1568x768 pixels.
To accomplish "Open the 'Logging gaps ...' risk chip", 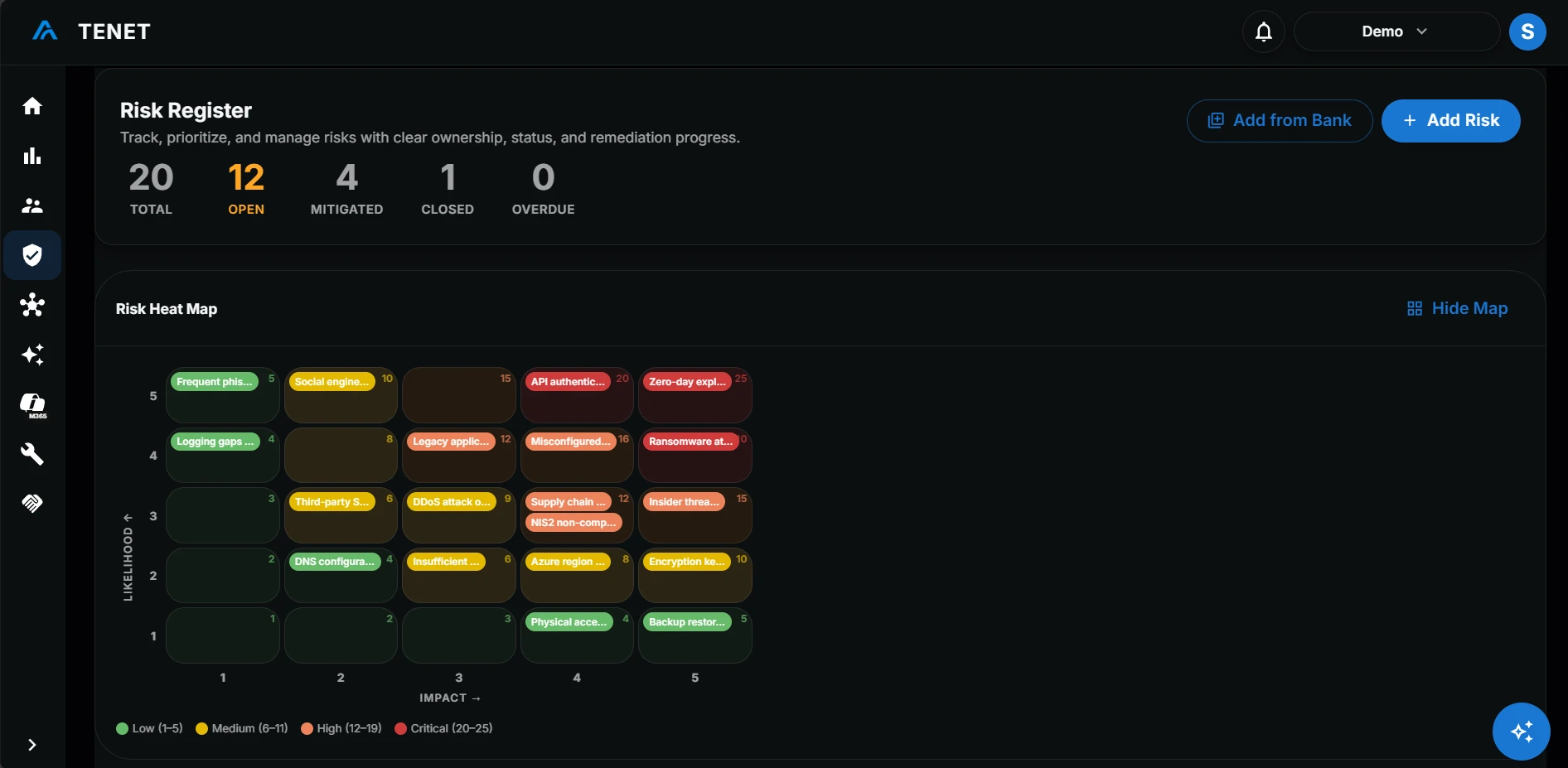I will [x=215, y=442].
